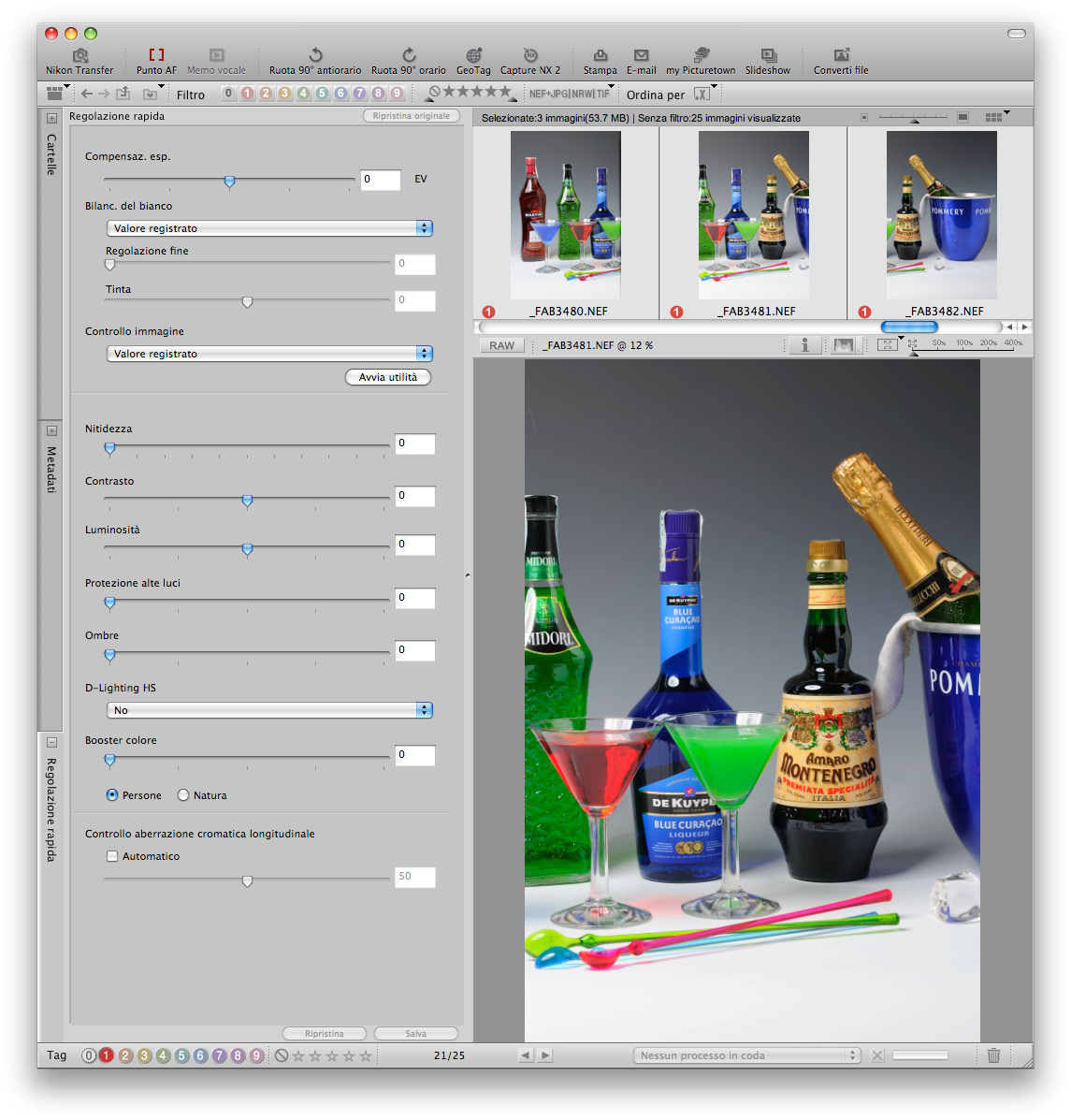Show image info with the 'i' icon

(x=804, y=345)
